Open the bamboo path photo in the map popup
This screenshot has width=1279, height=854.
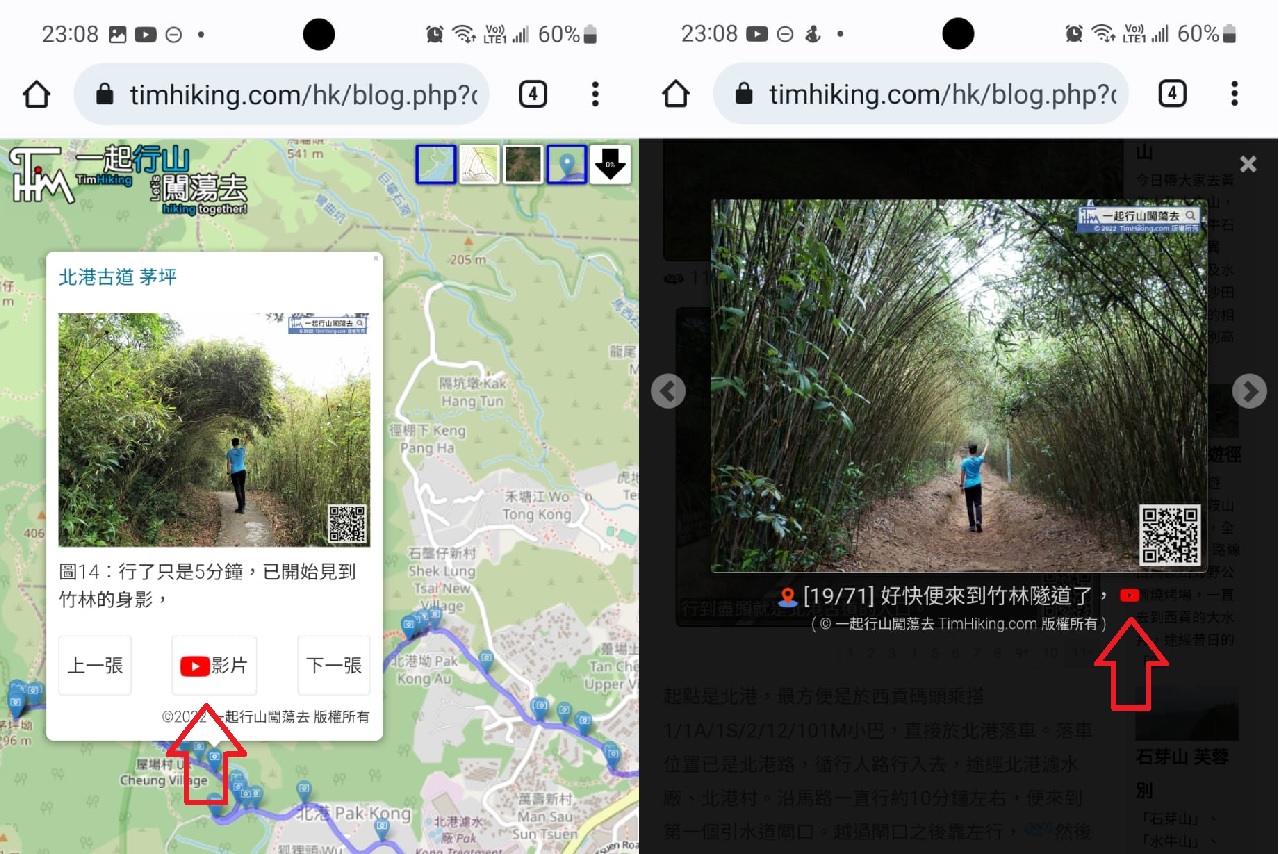[214, 430]
